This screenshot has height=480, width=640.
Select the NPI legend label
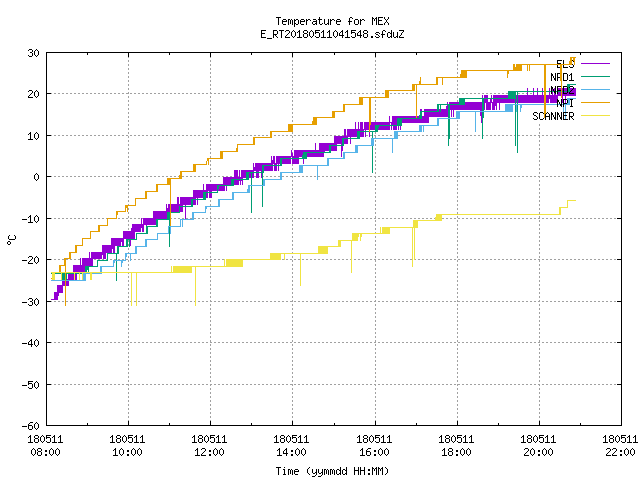click(x=565, y=103)
